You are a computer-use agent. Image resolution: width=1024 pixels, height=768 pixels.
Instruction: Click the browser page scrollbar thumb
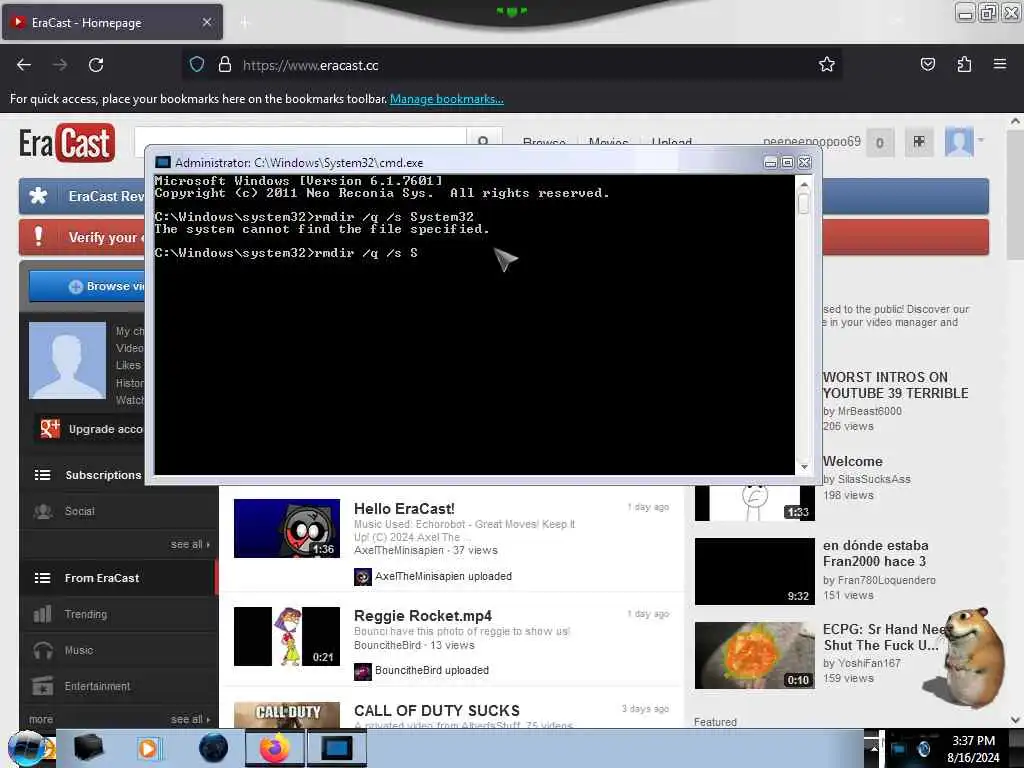pos(1015,195)
